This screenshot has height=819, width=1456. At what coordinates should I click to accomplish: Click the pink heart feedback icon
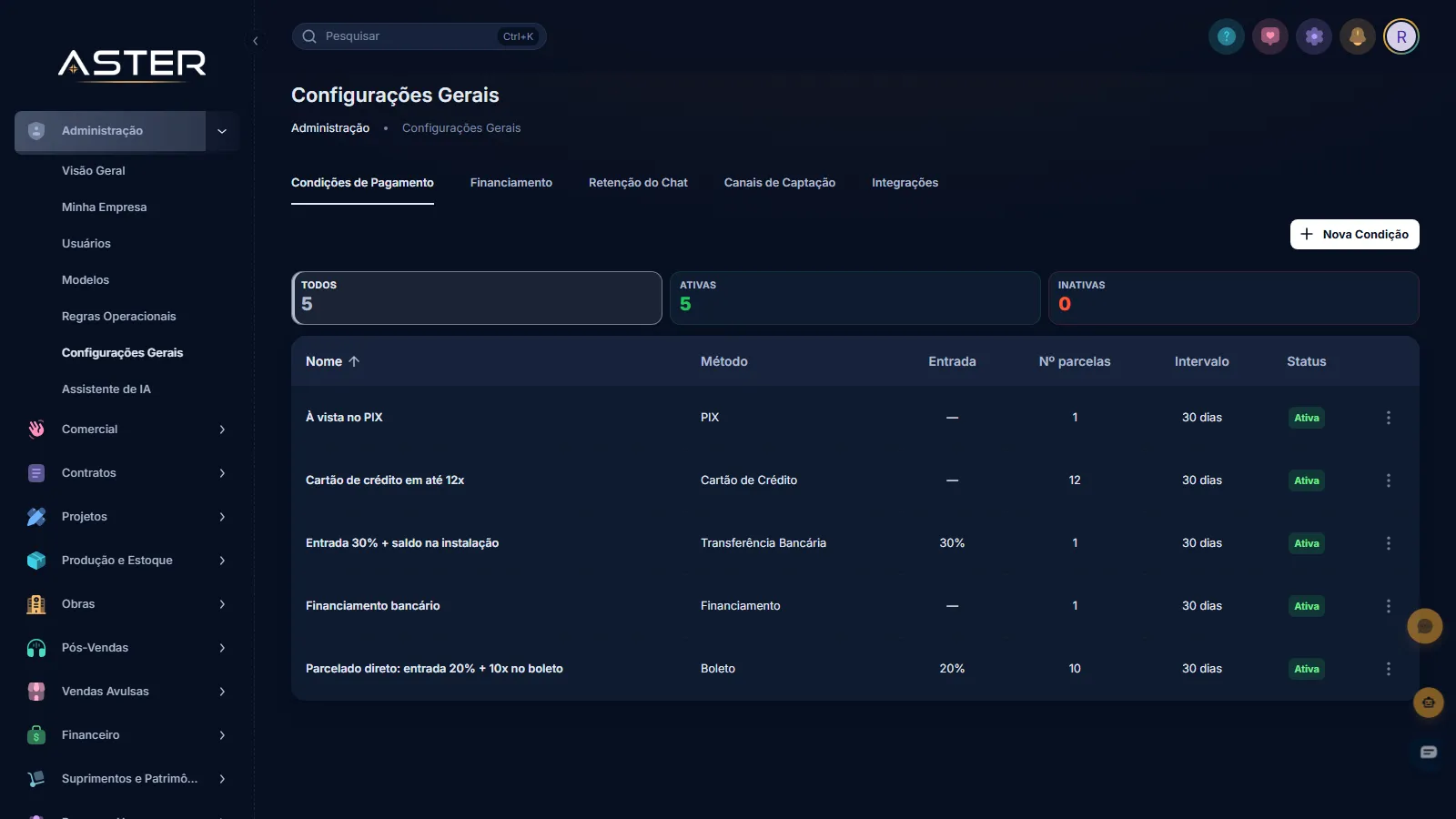[x=1270, y=36]
